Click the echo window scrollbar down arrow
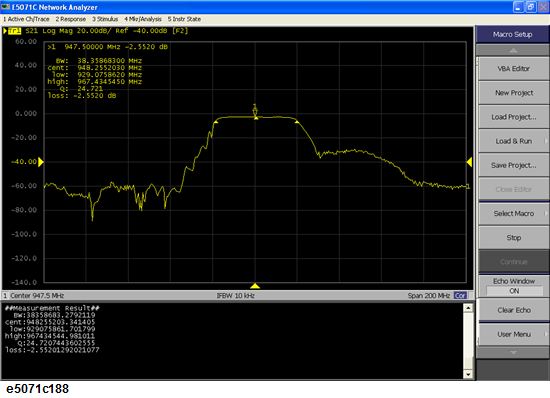This screenshot has width=550, height=398. pyautogui.click(x=468, y=375)
